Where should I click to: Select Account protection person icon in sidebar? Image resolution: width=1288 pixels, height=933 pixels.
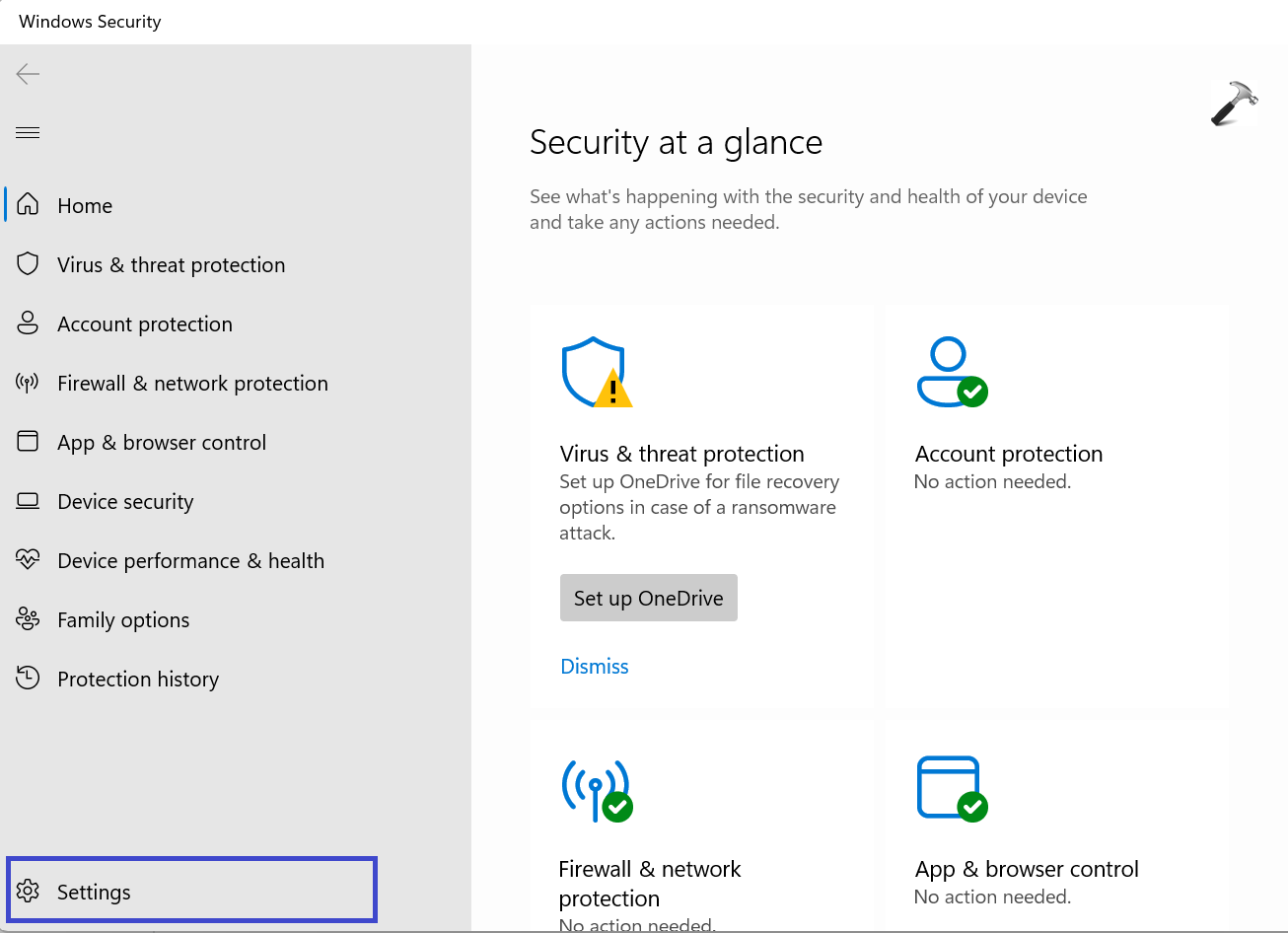[28, 323]
